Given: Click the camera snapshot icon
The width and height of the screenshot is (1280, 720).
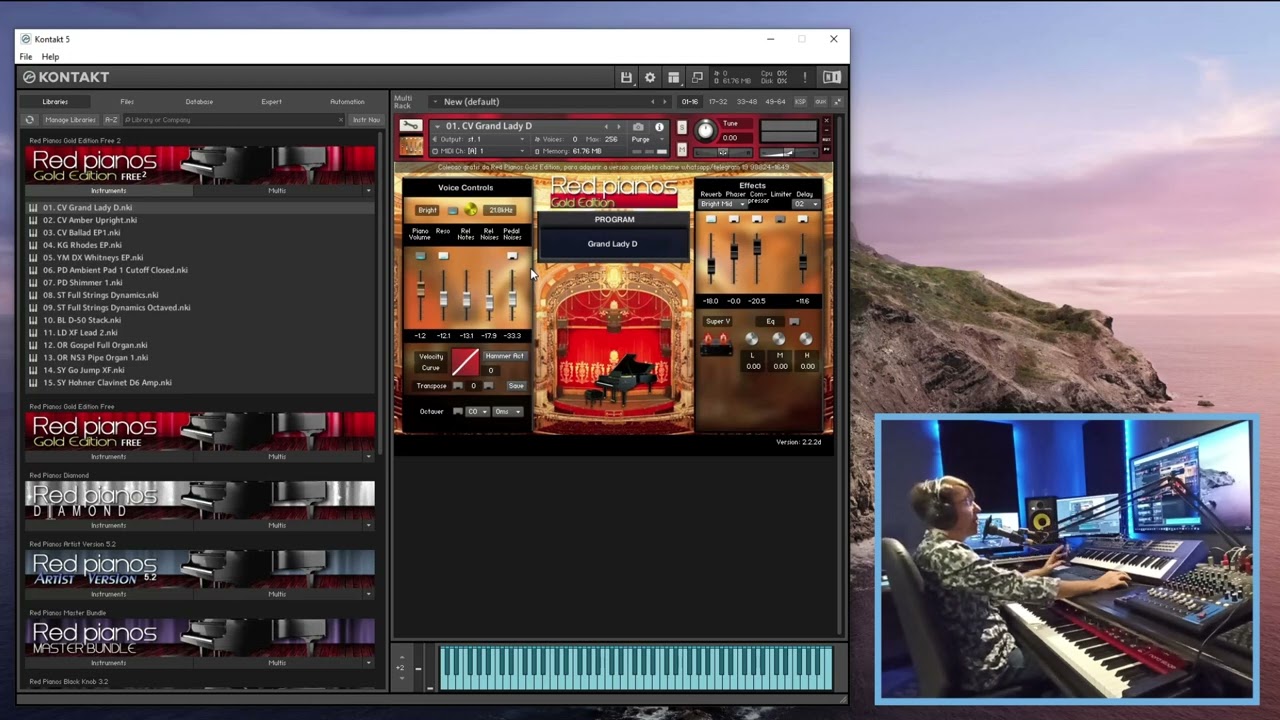Looking at the screenshot, I should (x=638, y=127).
